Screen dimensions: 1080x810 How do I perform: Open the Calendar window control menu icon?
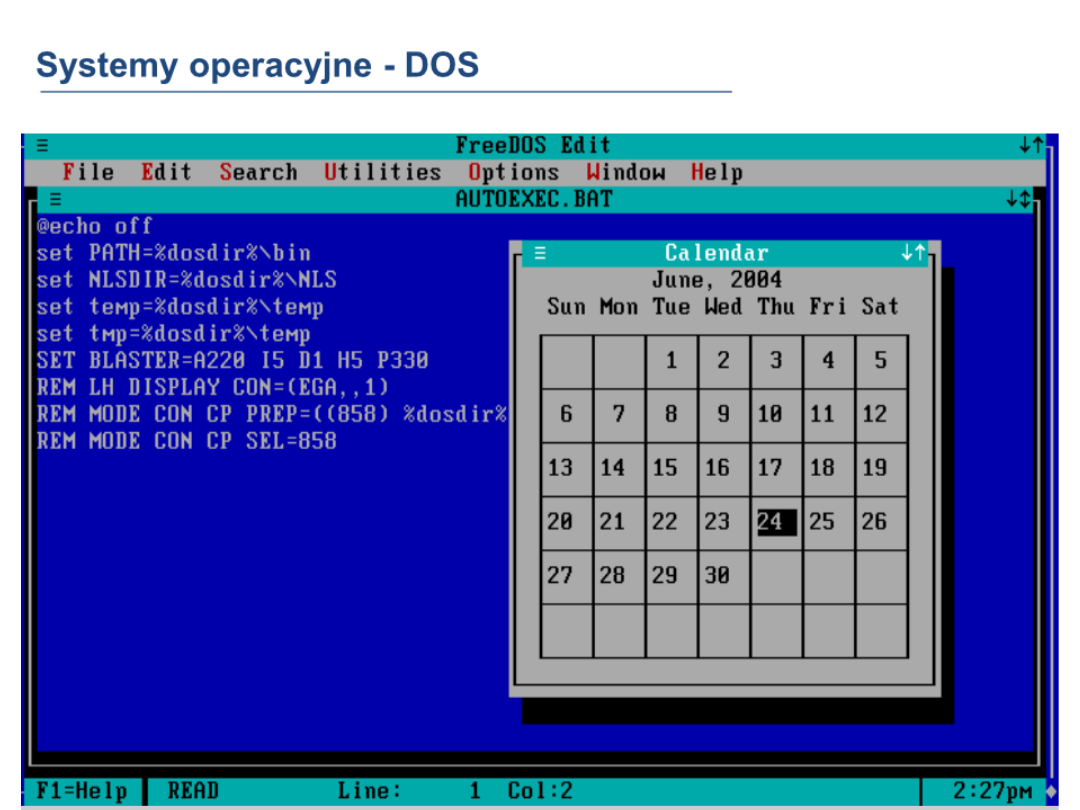pos(540,254)
